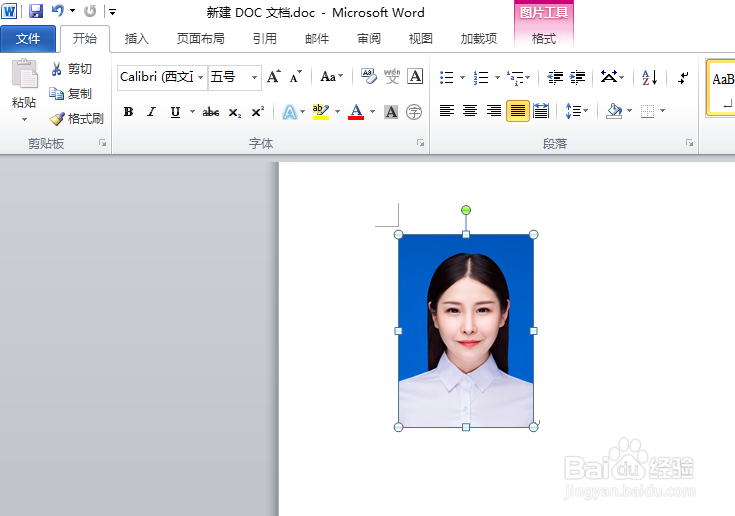
Task: Click the Borders icon
Action: [x=647, y=111]
